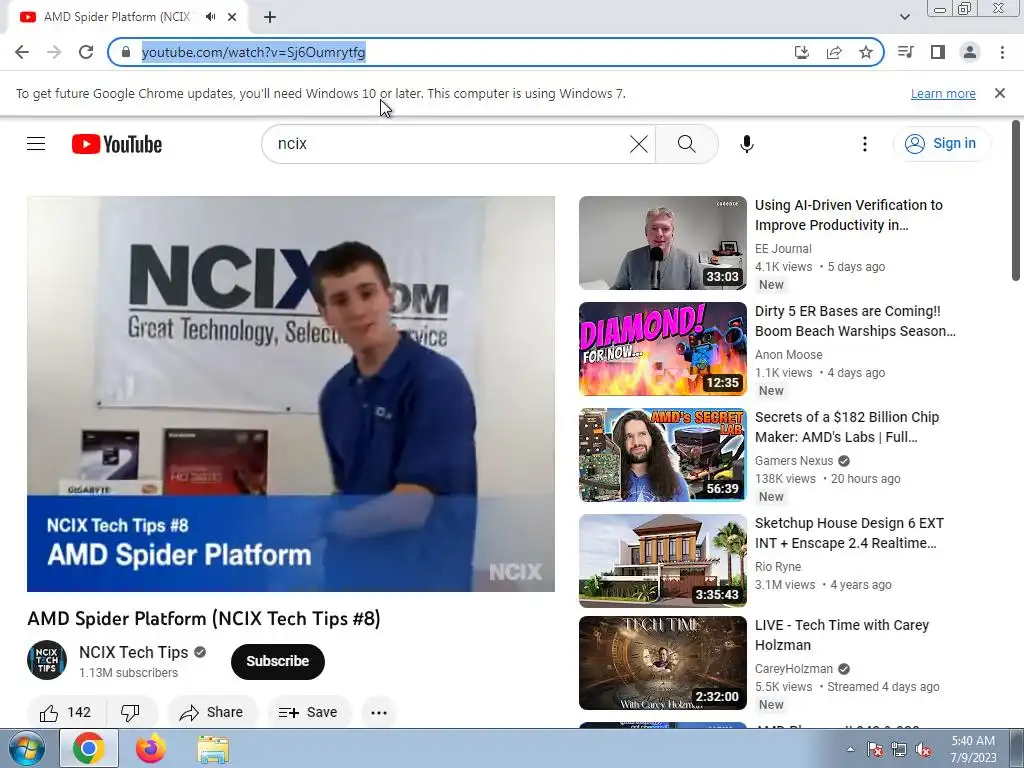
Task: Click the Rio Ryne channel name
Action: point(778,567)
